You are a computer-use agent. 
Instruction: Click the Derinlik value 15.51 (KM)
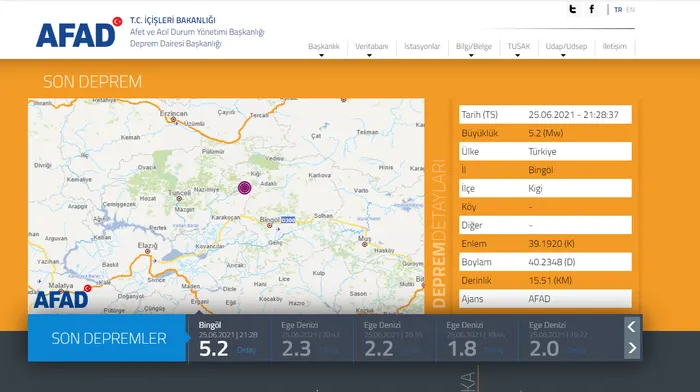(x=550, y=280)
